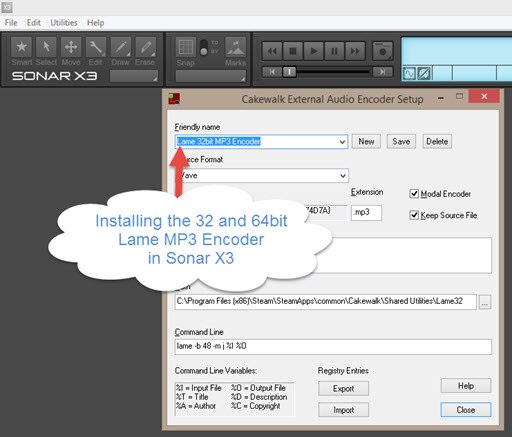Screen dimensions: 512x437
Task: Toggle the Snap grid icon
Action: [x=186, y=47]
